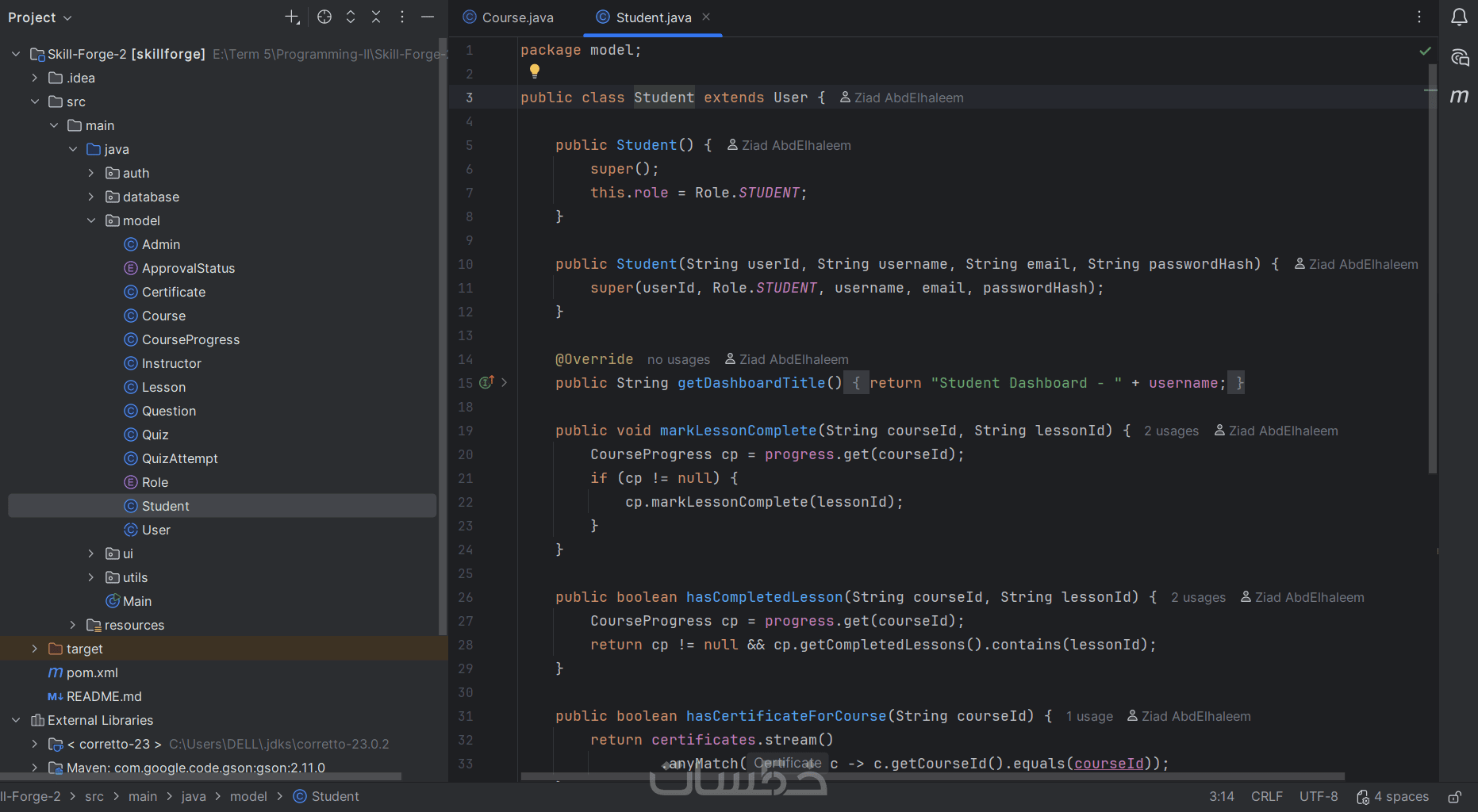The height and width of the screenshot is (812, 1478).
Task: Hide the Project tool window
Action: pyautogui.click(x=428, y=17)
